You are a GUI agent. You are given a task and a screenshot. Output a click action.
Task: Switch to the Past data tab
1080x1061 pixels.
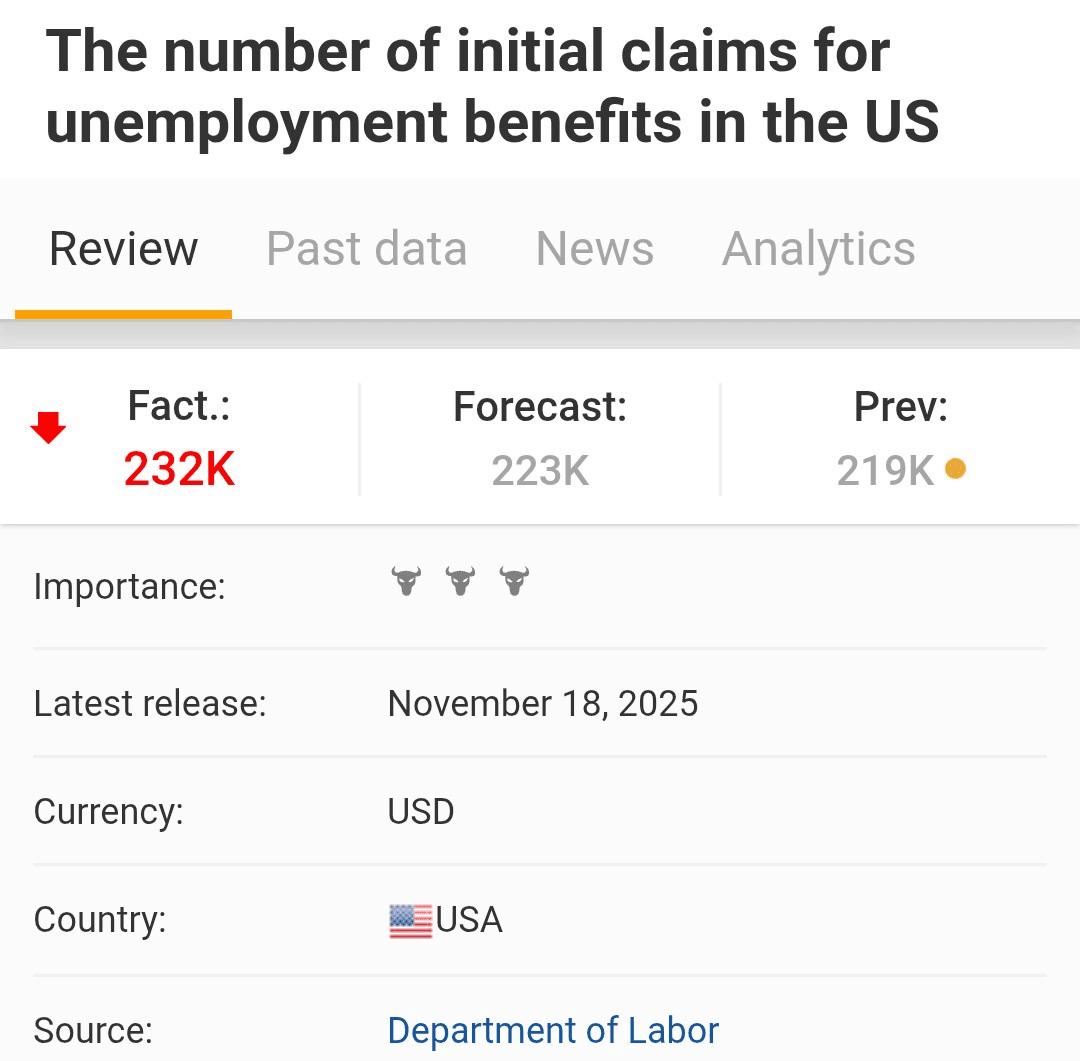tap(366, 249)
